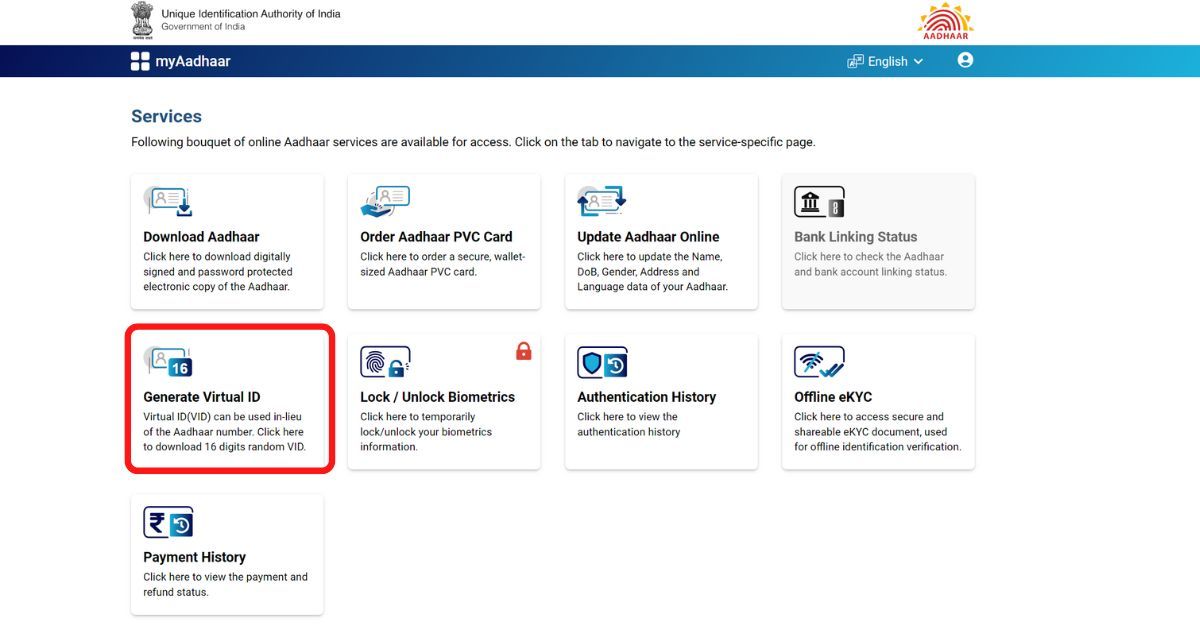Click the Download Aadhaar card icon
The width and height of the screenshot is (1200, 630).
tap(167, 202)
